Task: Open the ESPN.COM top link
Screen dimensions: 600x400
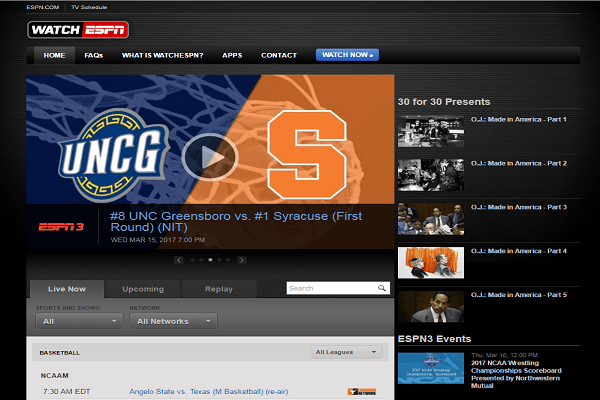Action: pos(43,7)
